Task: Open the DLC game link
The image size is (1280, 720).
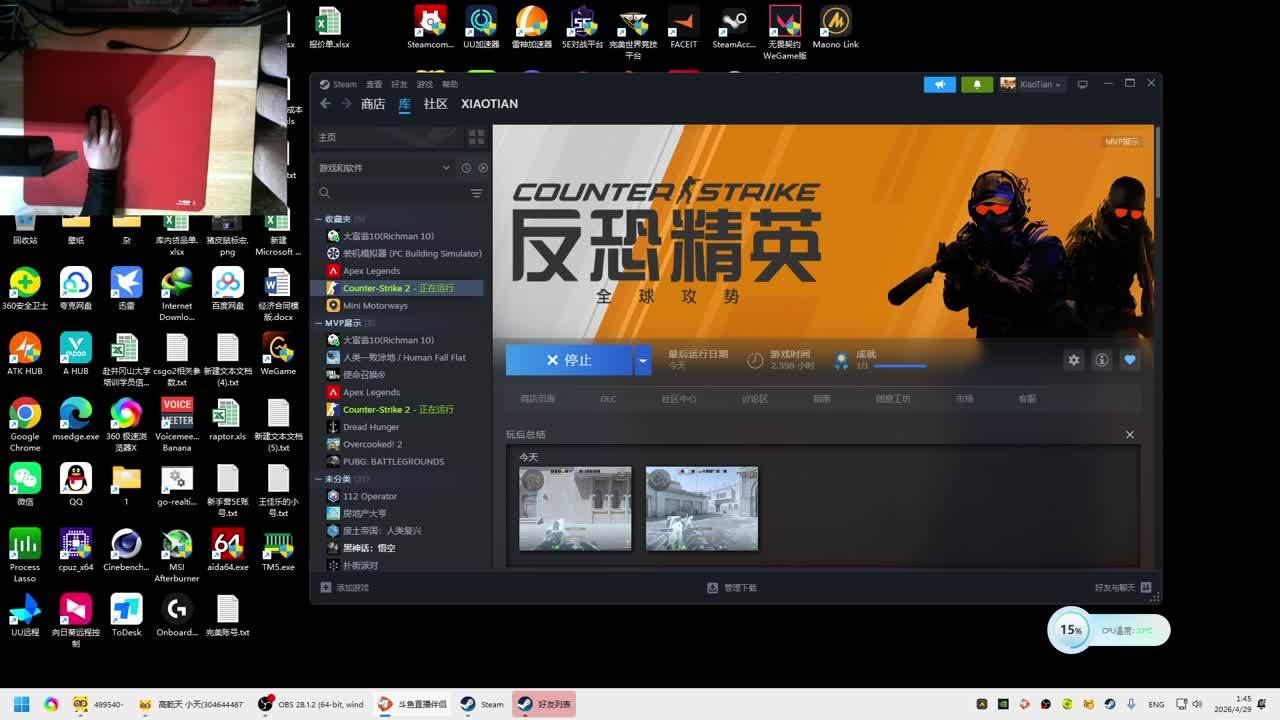Action: point(608,399)
